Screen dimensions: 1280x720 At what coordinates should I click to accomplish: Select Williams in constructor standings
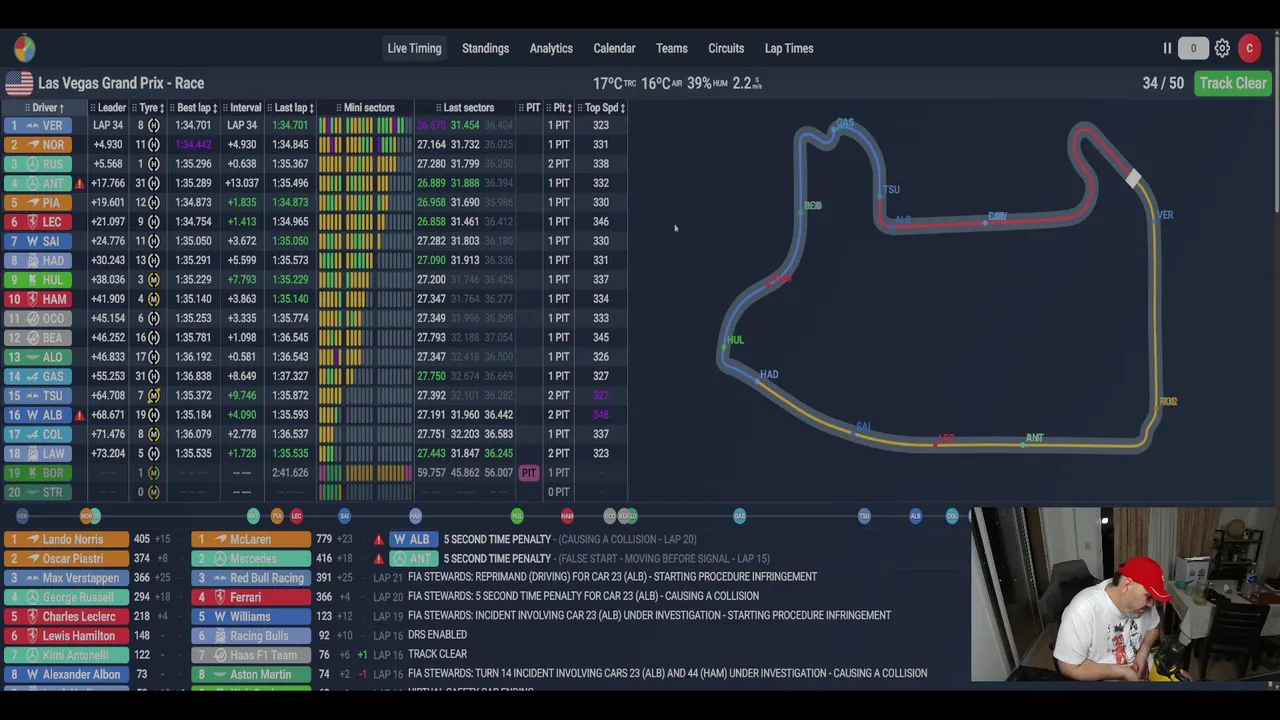coord(251,617)
